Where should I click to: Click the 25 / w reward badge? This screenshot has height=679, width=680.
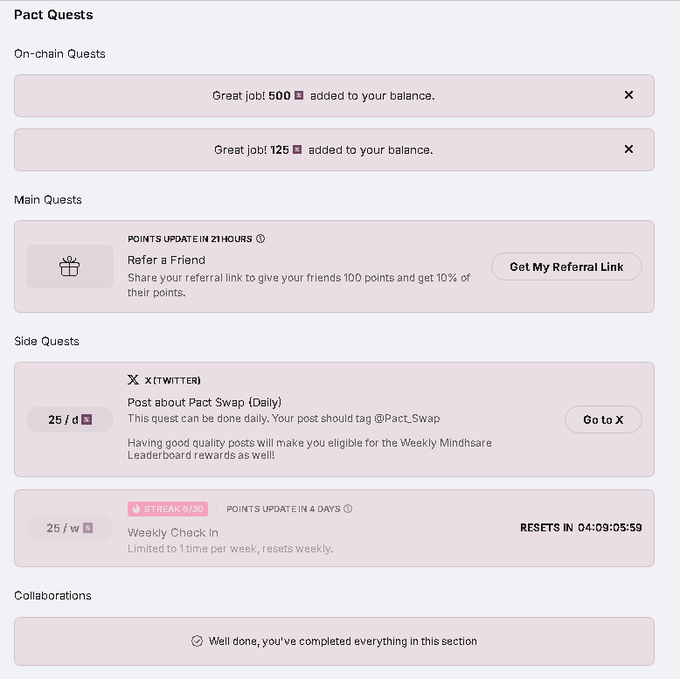[x=70, y=528]
